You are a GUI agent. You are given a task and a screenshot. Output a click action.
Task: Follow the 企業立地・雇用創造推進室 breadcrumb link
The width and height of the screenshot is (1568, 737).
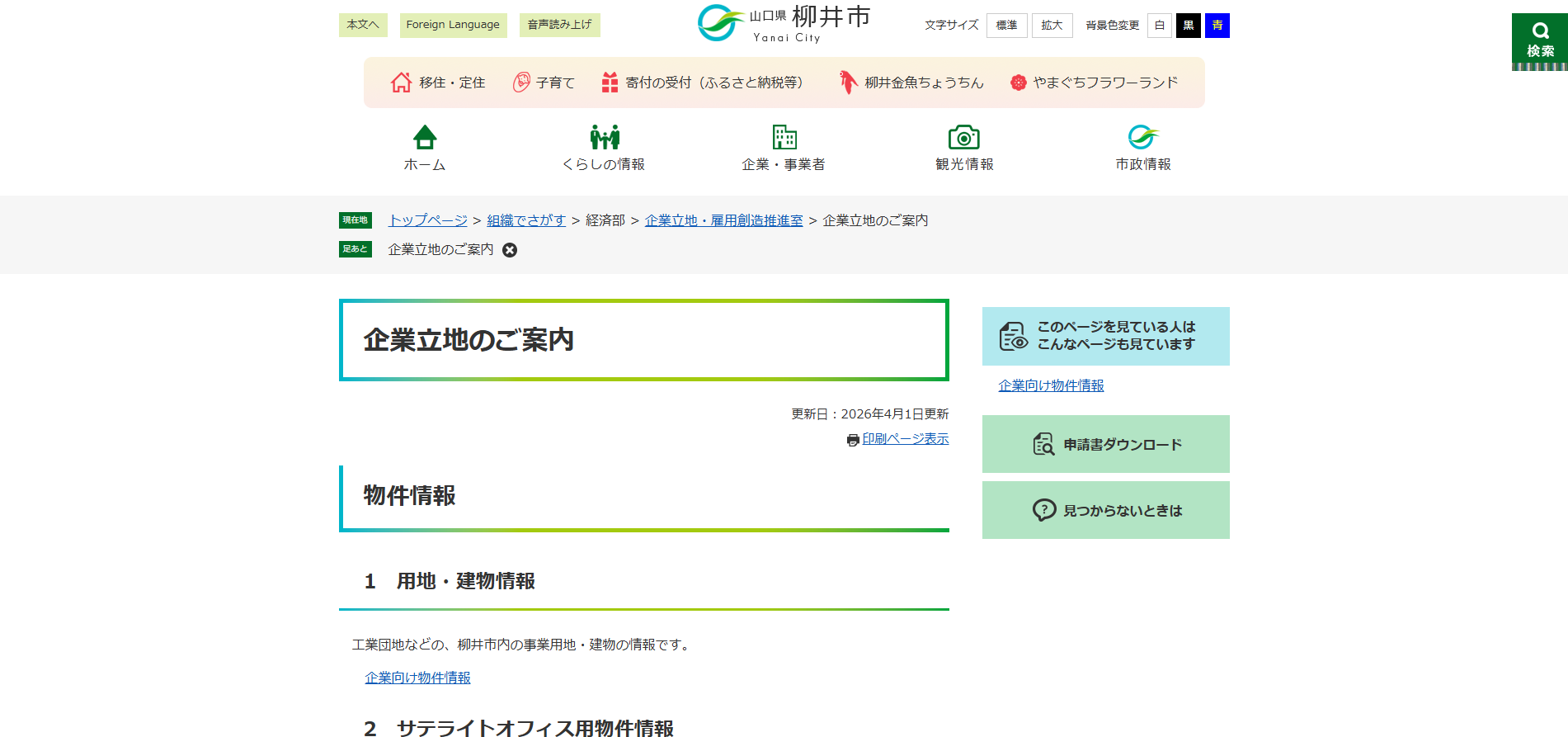click(724, 220)
